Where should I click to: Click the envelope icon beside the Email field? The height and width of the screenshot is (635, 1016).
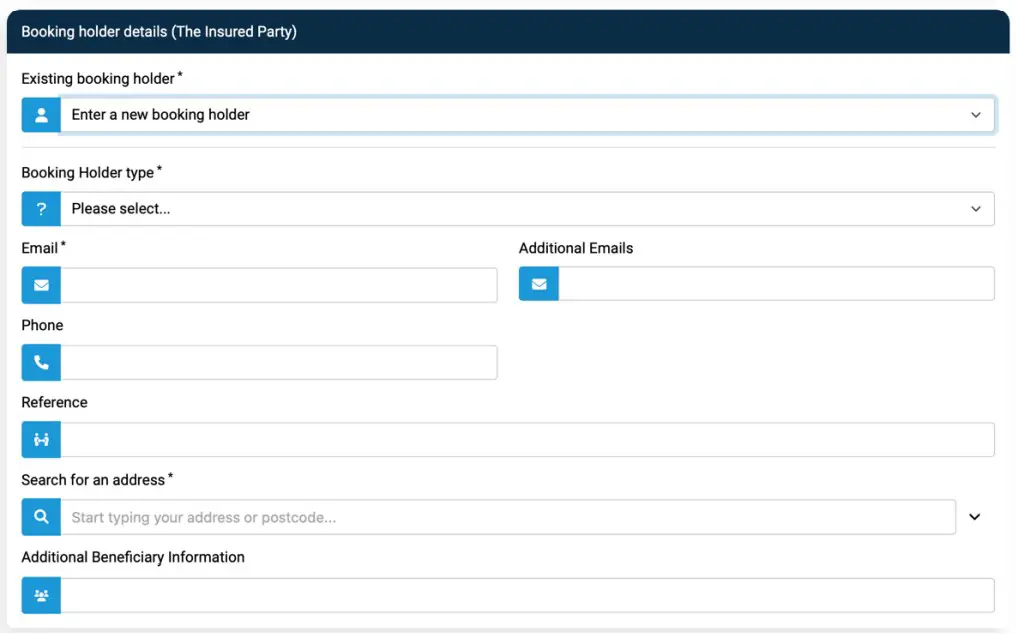tap(41, 285)
